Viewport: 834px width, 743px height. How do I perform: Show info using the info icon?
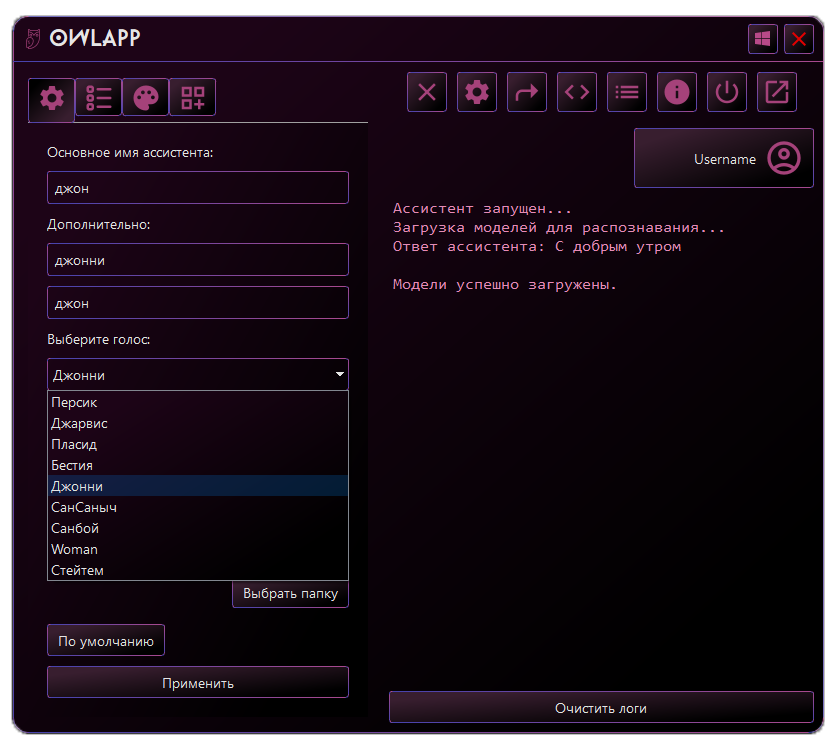[677, 93]
